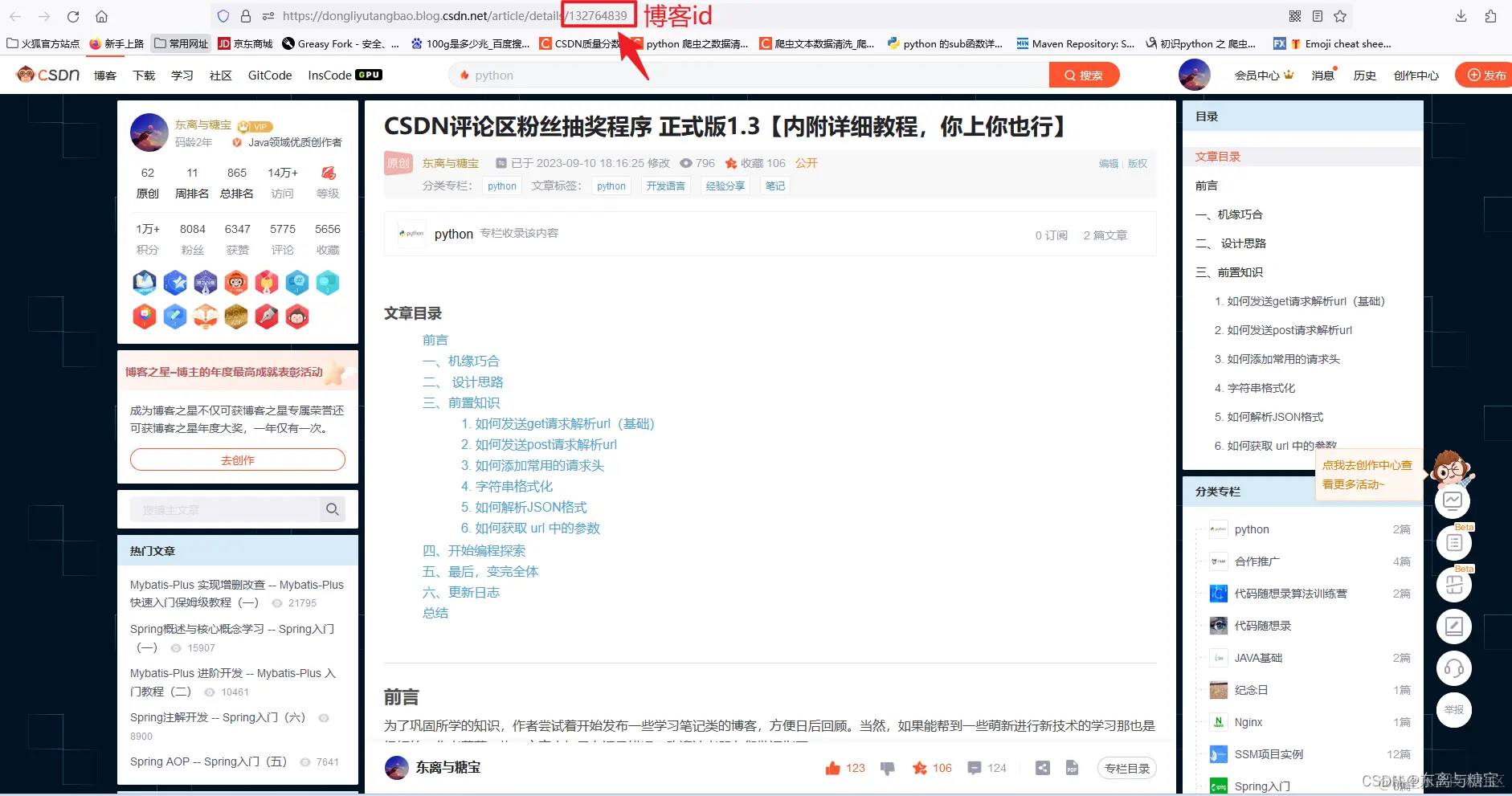The height and width of the screenshot is (796, 1512).
Task: Share the article using the share icon
Action: coord(1042,767)
